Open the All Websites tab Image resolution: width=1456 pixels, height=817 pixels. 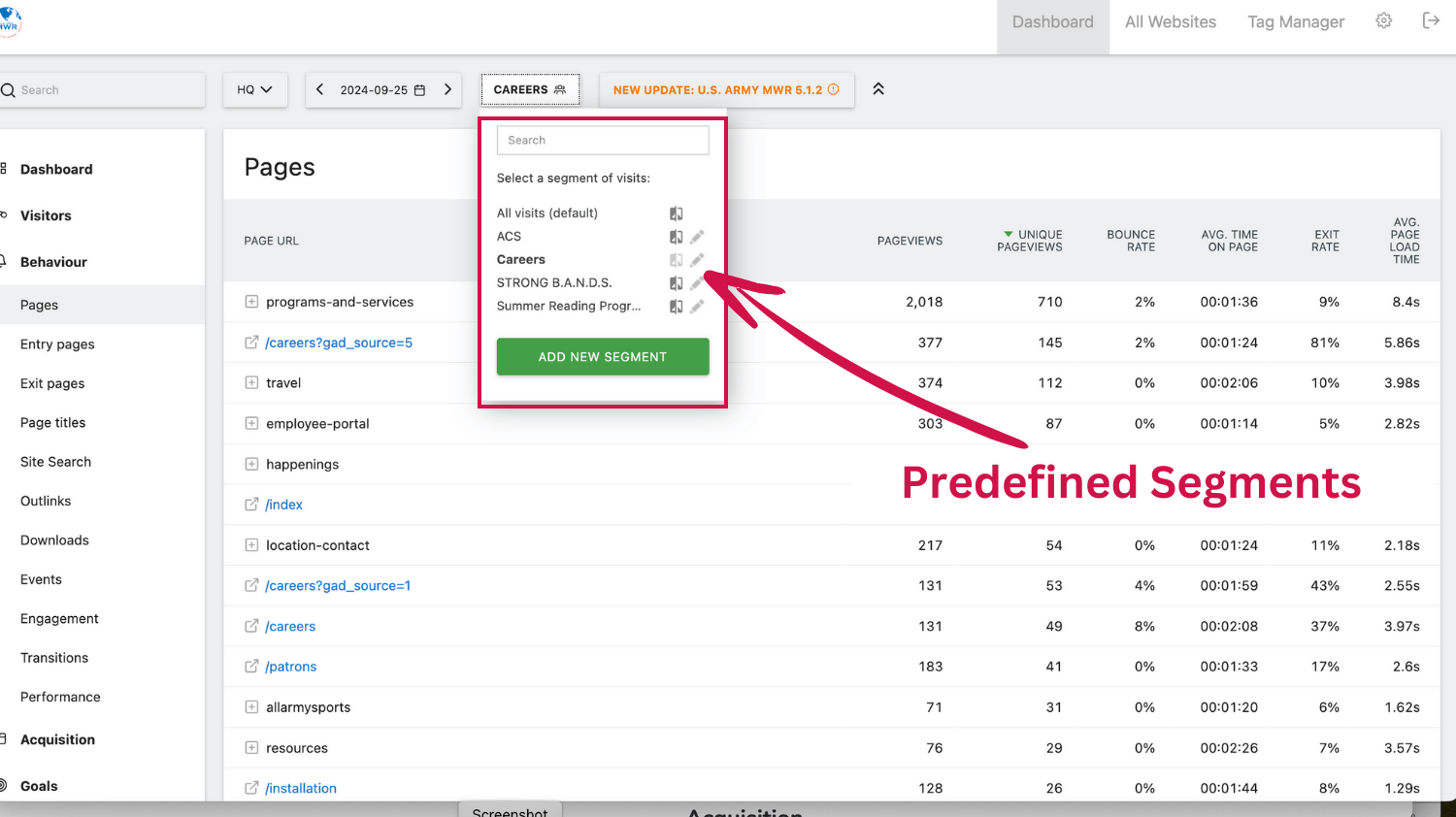click(x=1171, y=22)
